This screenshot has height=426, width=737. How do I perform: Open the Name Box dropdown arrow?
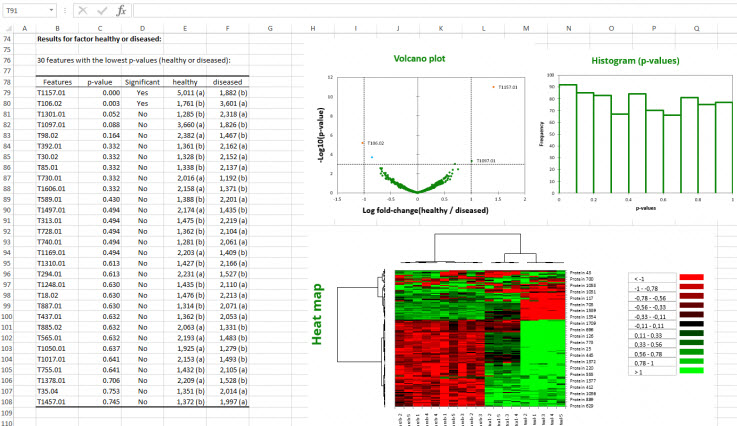point(52,10)
